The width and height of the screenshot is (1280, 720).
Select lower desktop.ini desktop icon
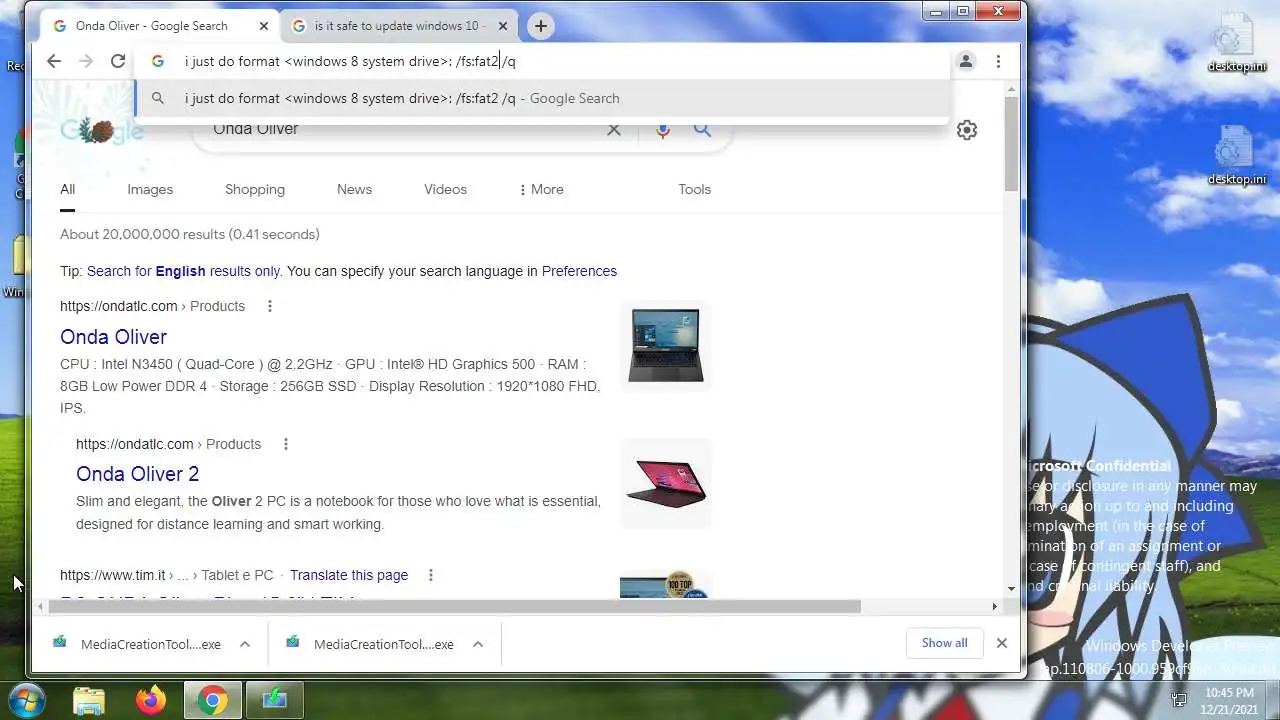pyautogui.click(x=1236, y=156)
